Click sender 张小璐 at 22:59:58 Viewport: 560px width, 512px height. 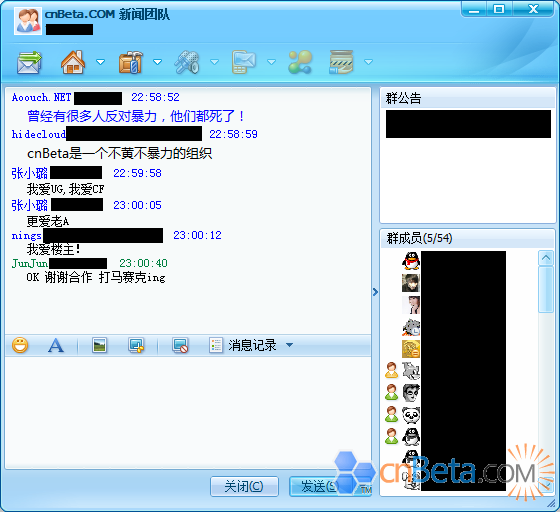click(x=30, y=173)
